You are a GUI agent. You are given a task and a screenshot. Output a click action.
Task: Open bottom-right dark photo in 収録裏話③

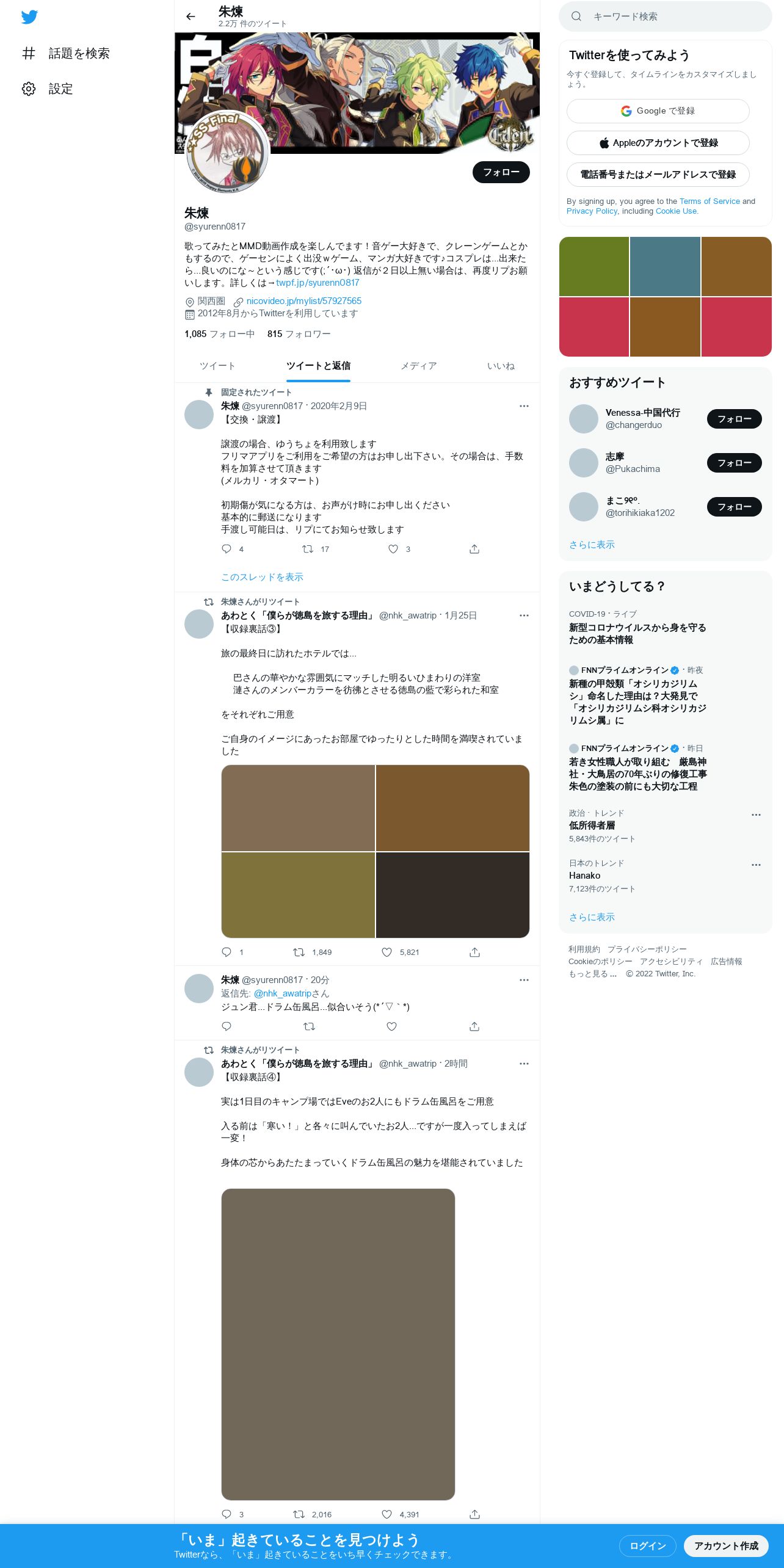click(x=452, y=895)
